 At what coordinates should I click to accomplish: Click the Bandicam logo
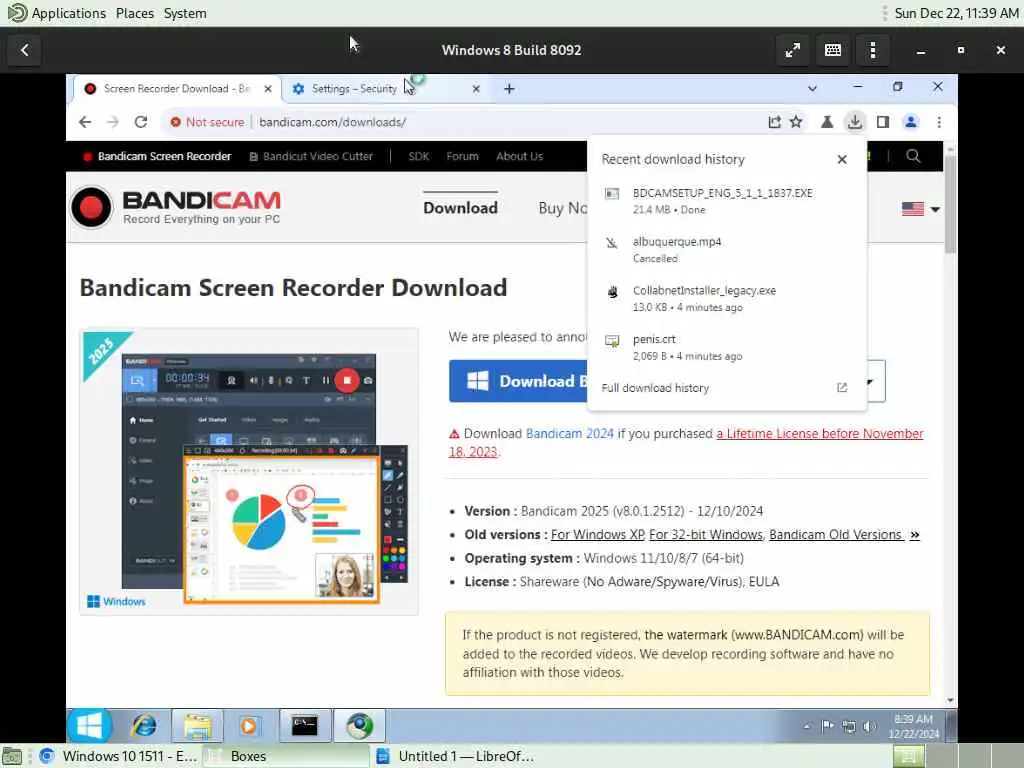[176, 207]
